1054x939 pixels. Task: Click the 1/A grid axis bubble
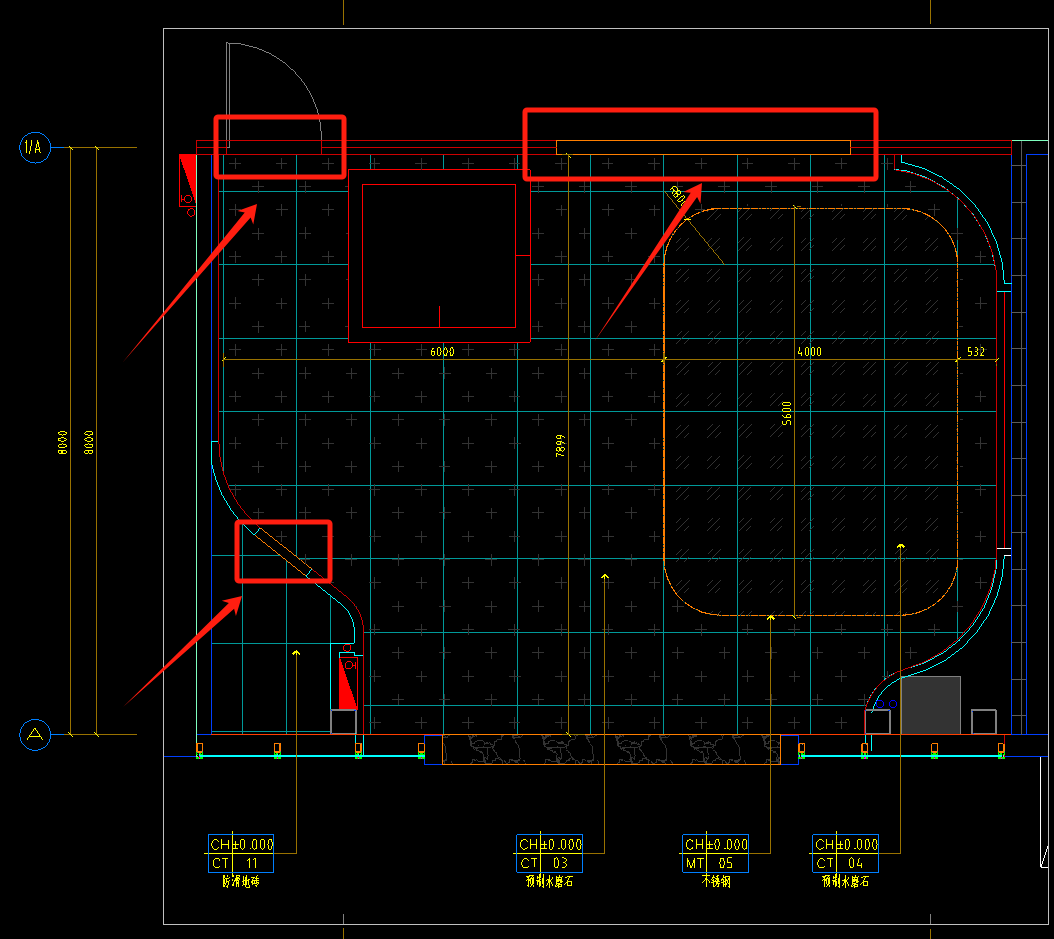pos(34,149)
